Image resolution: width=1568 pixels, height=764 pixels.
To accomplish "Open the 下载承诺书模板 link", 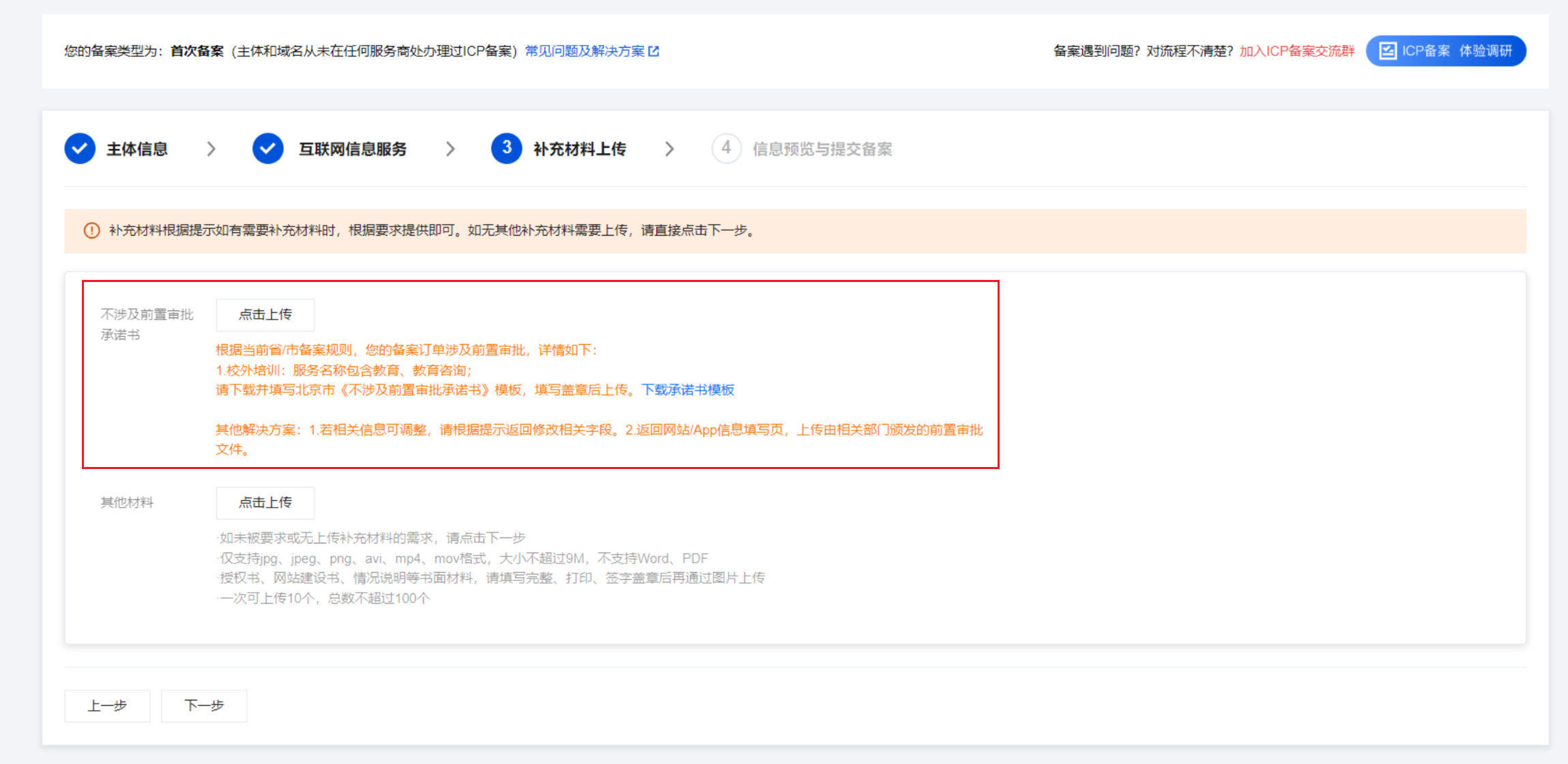I will [x=687, y=390].
